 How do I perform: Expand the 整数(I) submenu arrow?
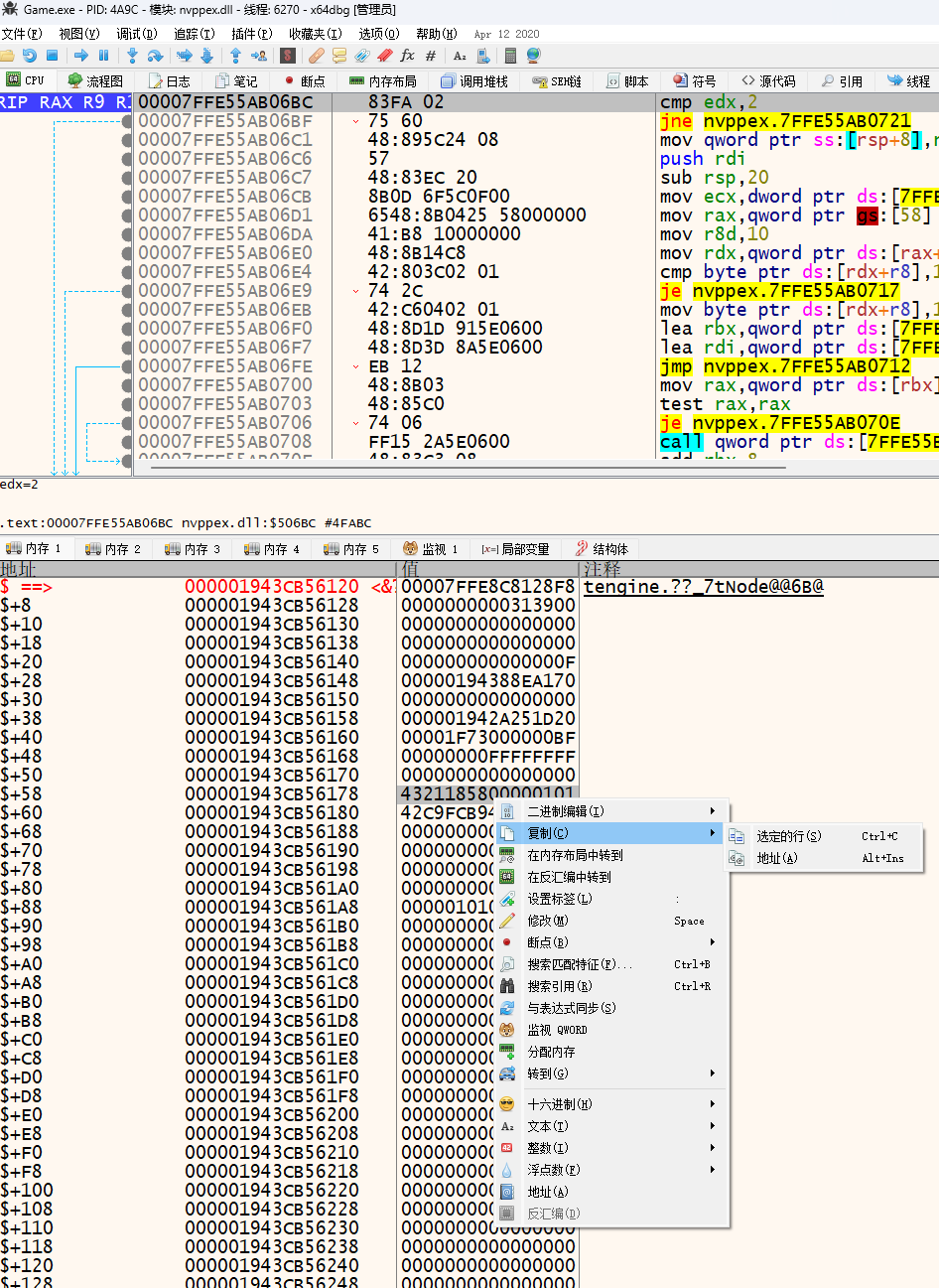coord(713,1148)
